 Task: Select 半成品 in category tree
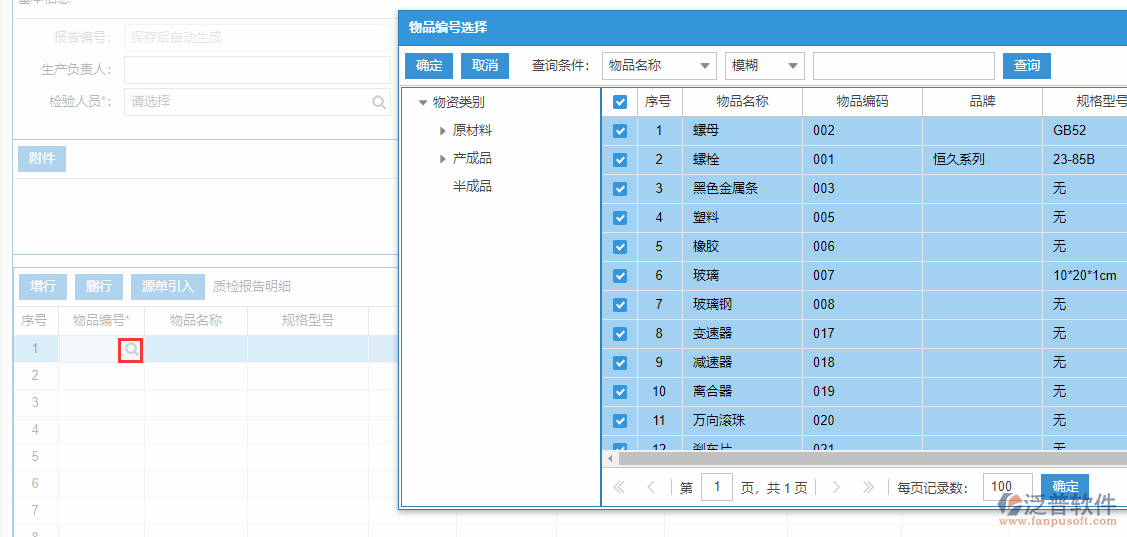click(472, 187)
